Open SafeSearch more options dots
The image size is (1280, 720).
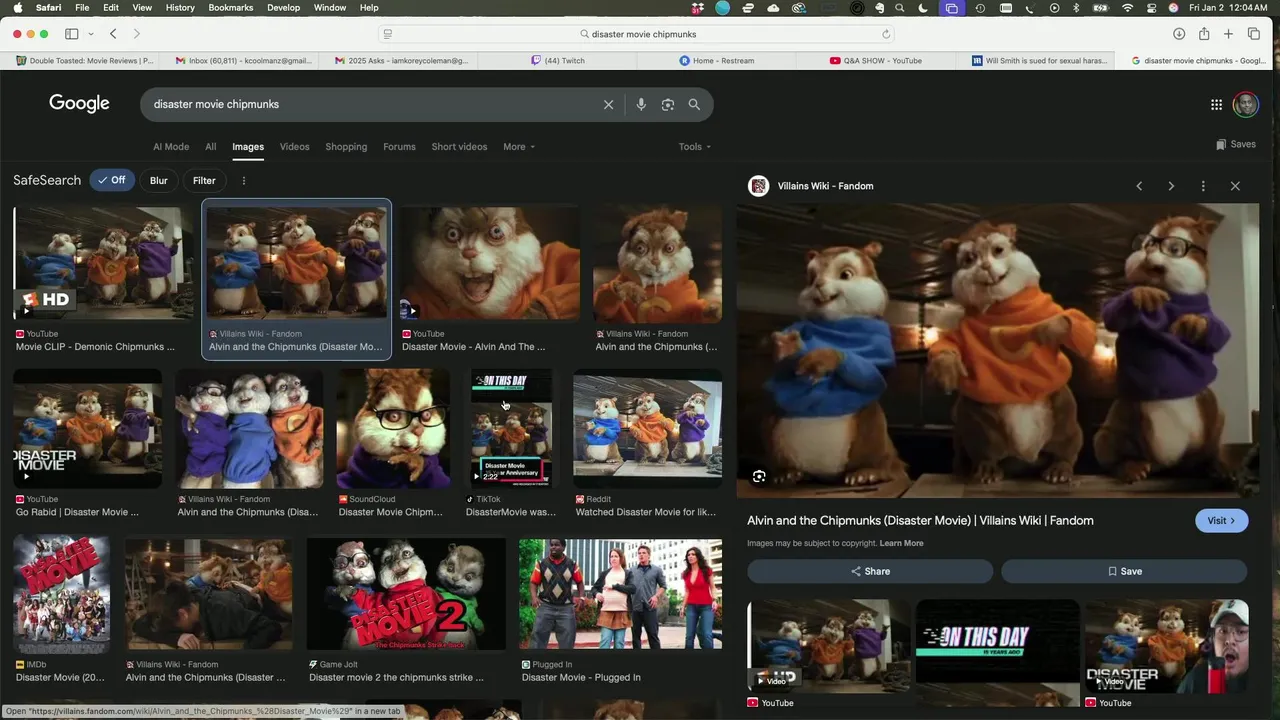pos(243,181)
